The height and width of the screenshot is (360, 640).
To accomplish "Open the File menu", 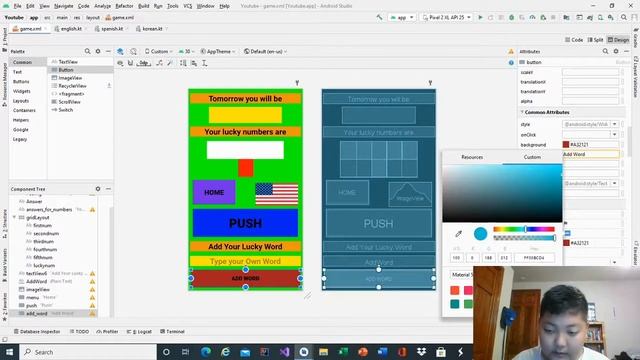I will [17, 6].
